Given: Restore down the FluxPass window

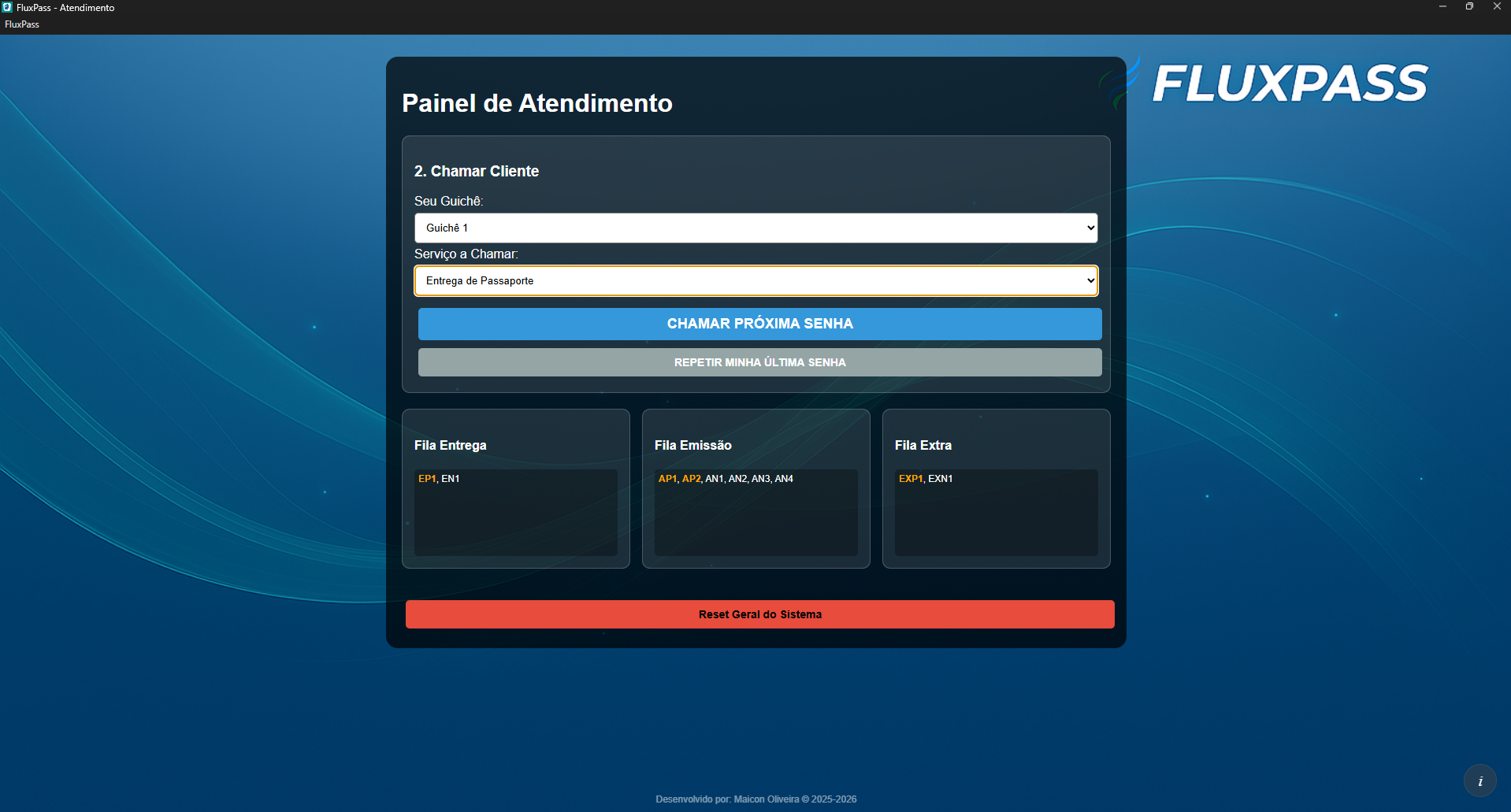Looking at the screenshot, I should 1469,6.
